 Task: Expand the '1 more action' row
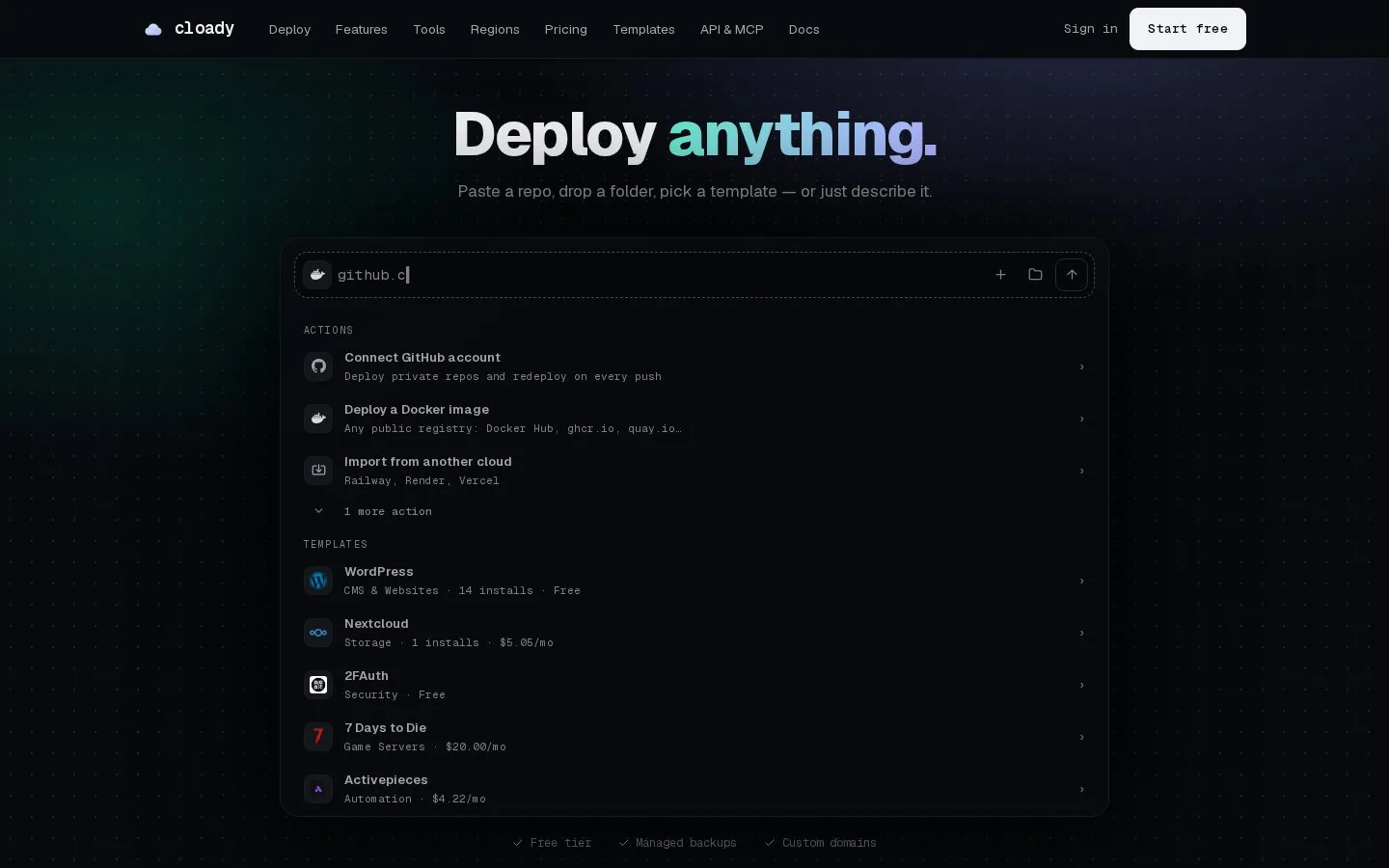[x=694, y=511]
